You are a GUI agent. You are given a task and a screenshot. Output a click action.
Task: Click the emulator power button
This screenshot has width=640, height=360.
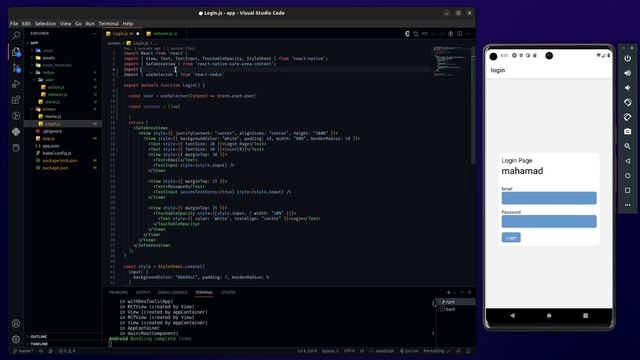pos(627,58)
